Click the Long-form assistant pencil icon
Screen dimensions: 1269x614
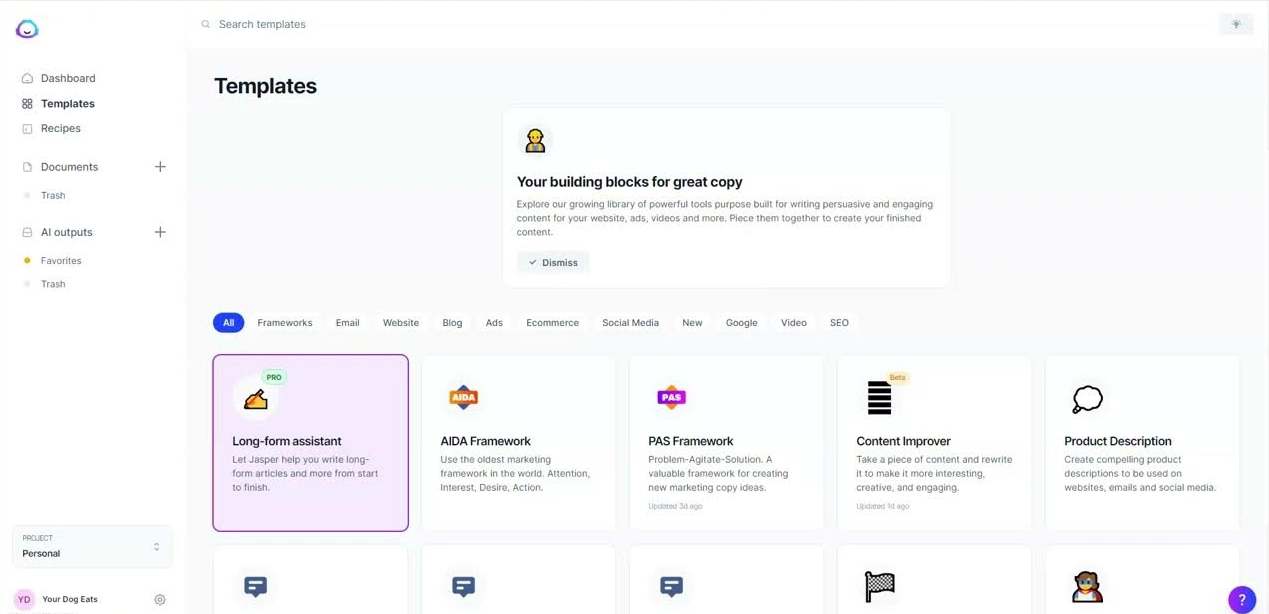click(x=255, y=399)
